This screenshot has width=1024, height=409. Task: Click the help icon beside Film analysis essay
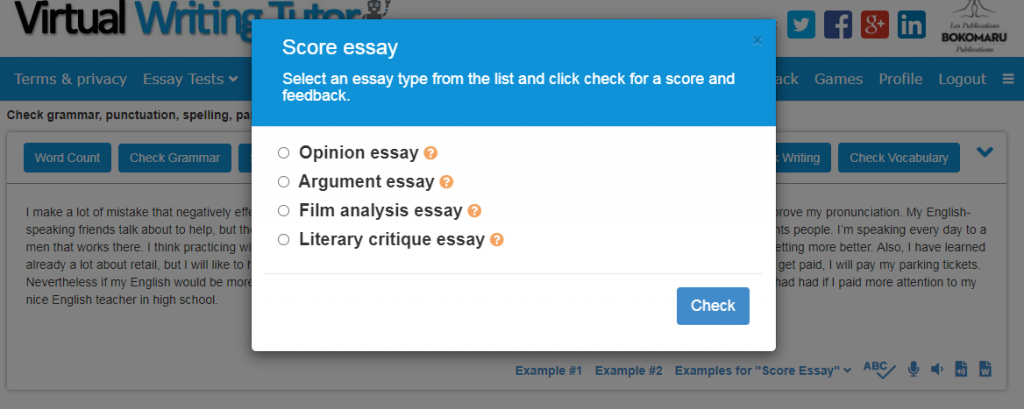point(475,210)
